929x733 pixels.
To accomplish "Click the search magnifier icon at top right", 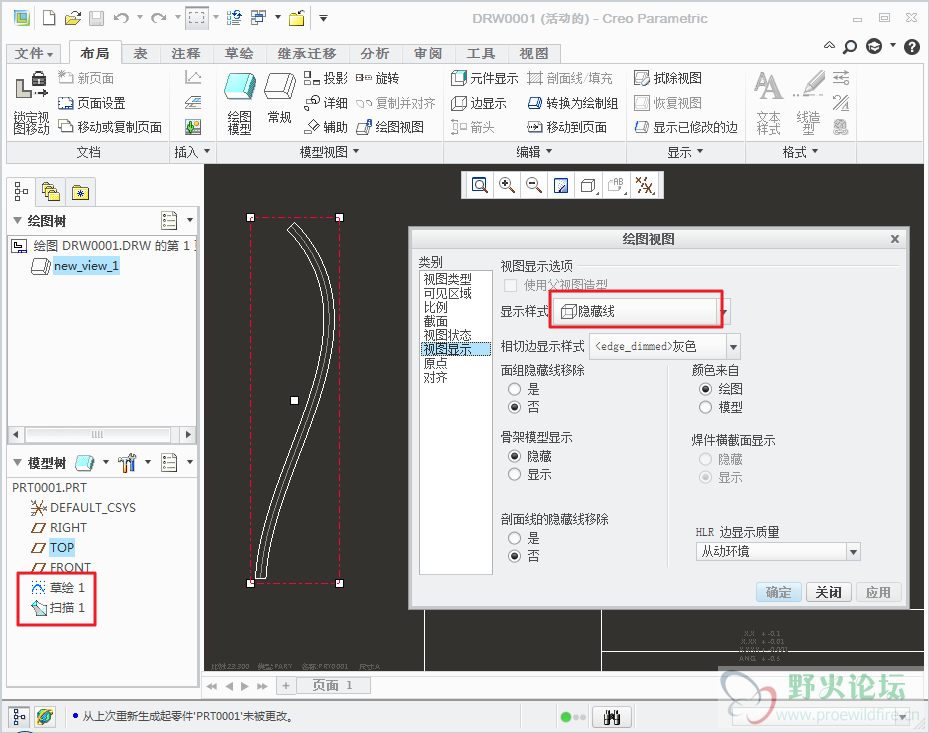I will point(850,46).
